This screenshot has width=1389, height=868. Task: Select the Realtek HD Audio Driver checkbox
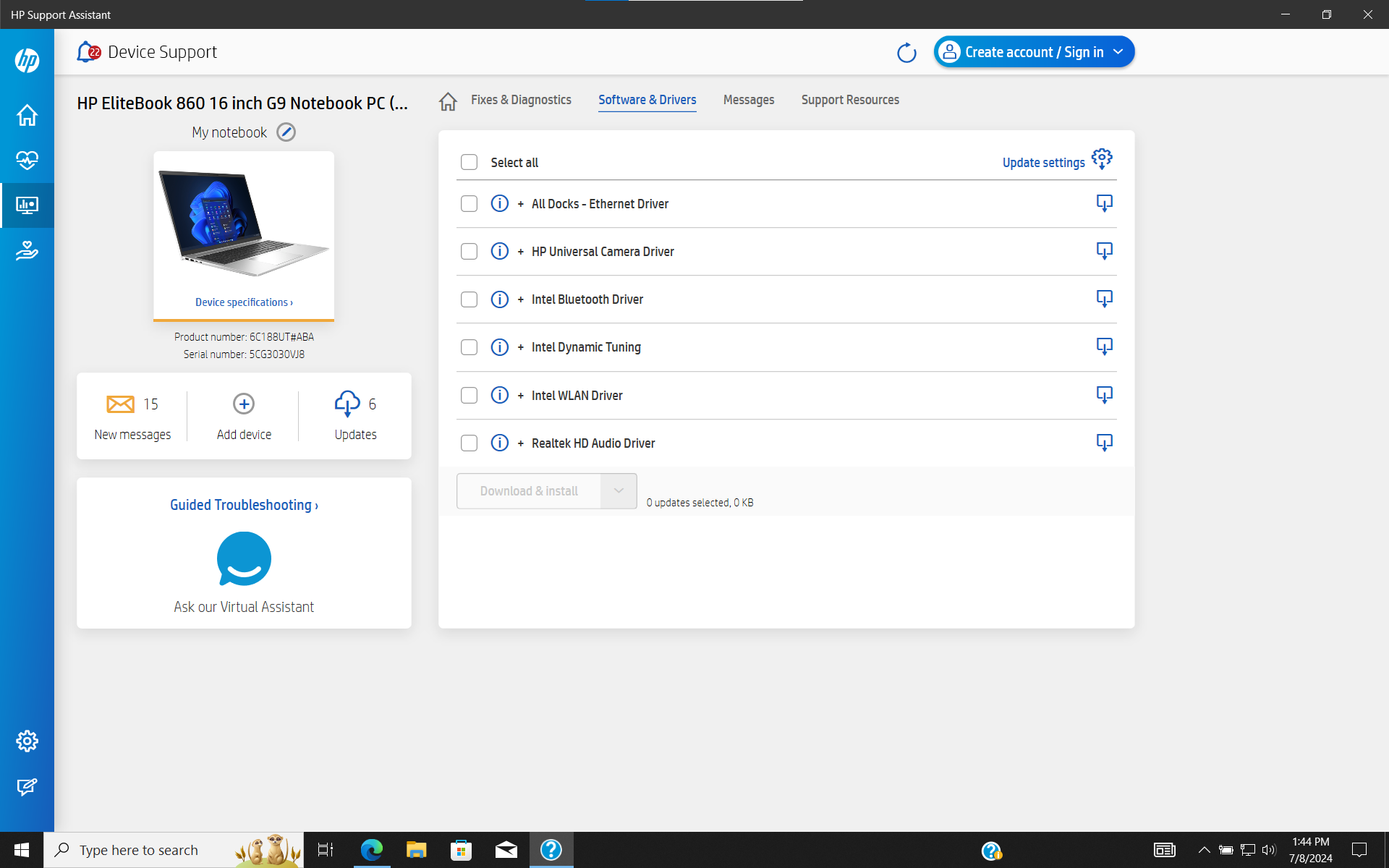pyautogui.click(x=469, y=443)
